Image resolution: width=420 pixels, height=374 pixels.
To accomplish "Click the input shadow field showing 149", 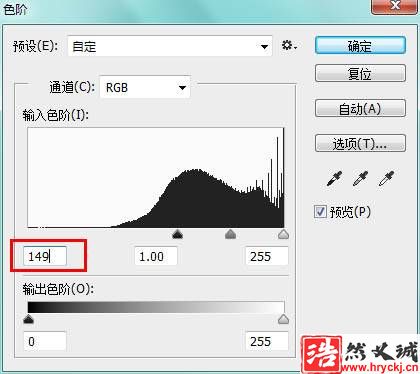I will [x=45, y=256].
